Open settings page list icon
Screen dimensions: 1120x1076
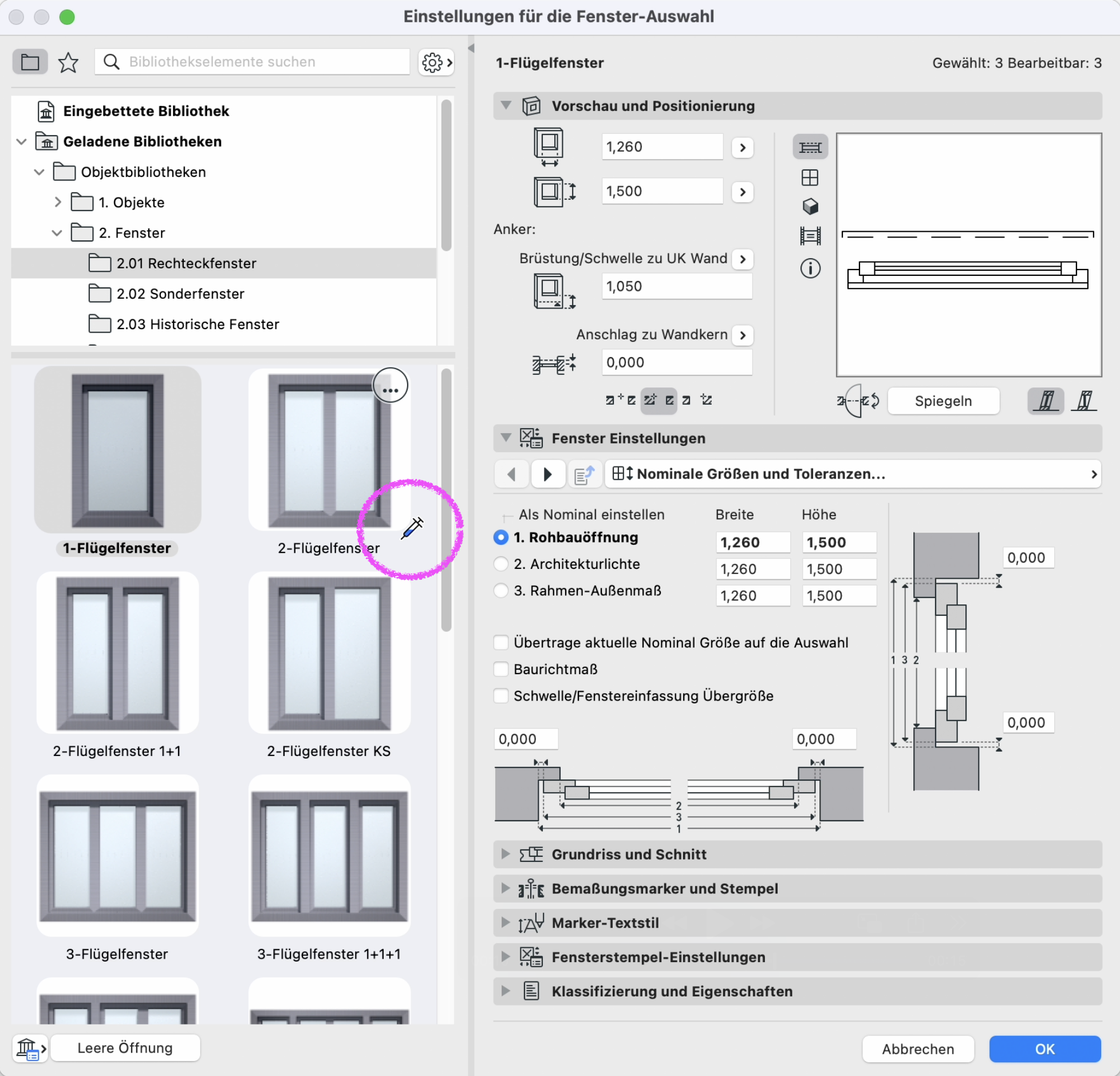pyautogui.click(x=585, y=474)
